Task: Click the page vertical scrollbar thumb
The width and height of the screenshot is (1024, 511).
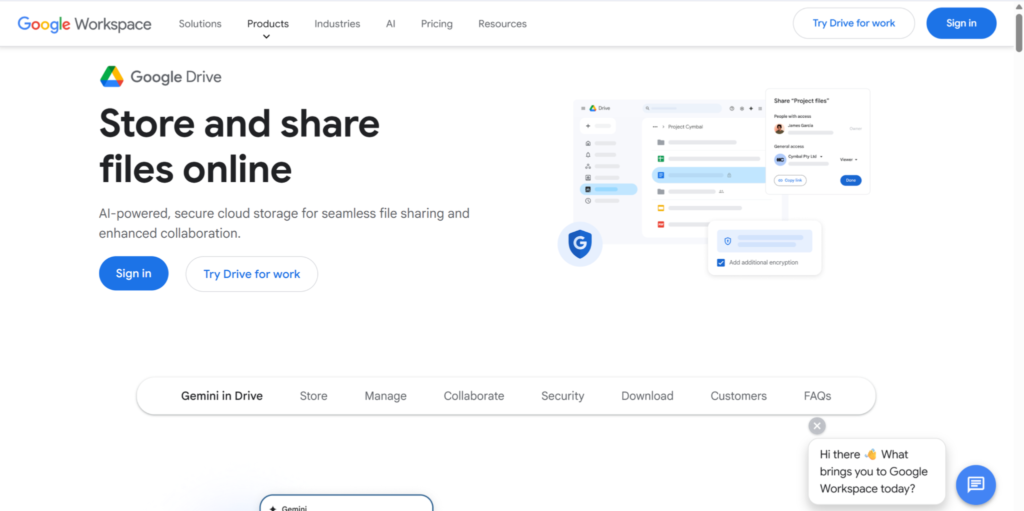Action: pyautogui.click(x=1019, y=33)
